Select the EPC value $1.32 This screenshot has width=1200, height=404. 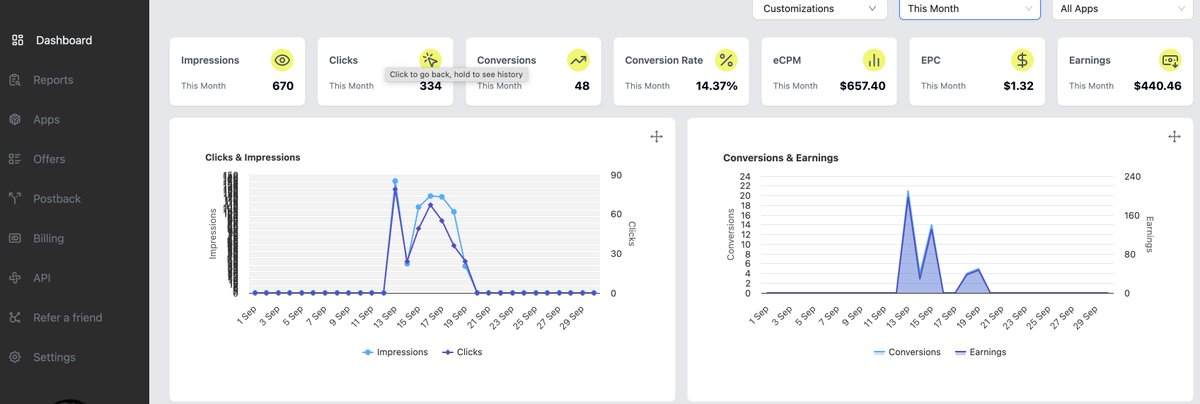[1018, 86]
